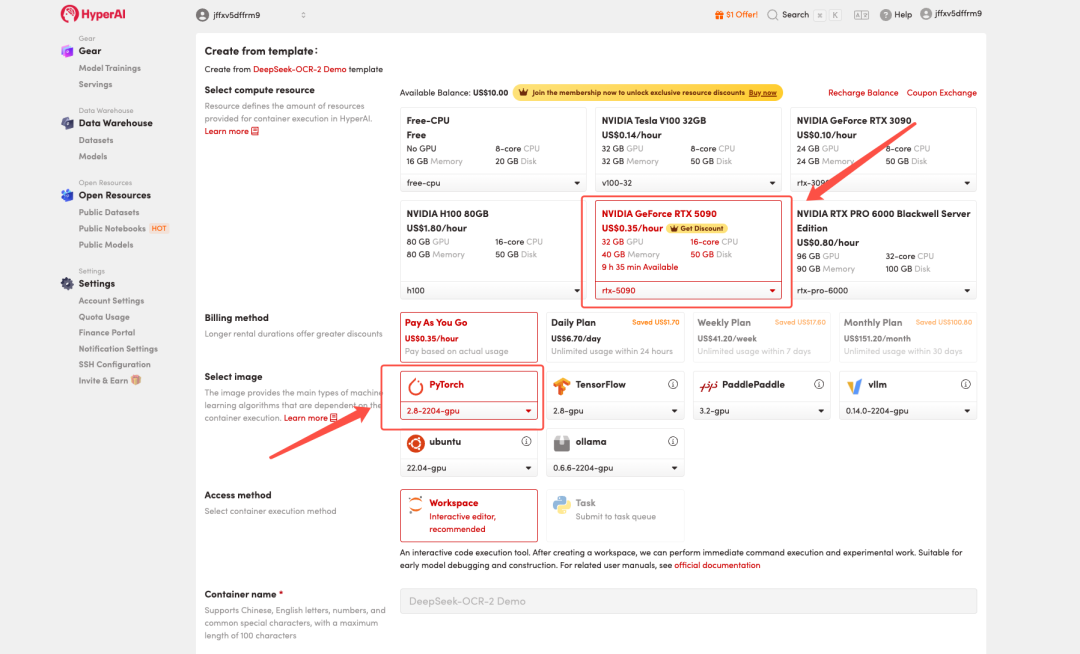Click the info icon on TensorFlow card
The width and height of the screenshot is (1080, 654).
tap(673, 385)
